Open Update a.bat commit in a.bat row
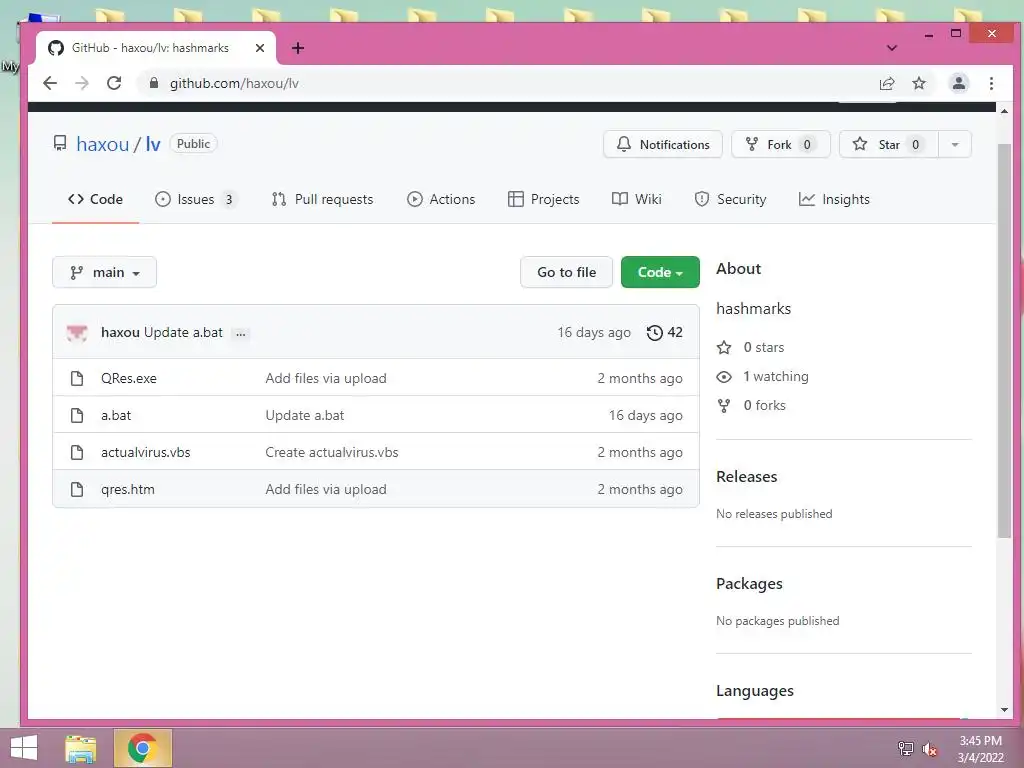The image size is (1024, 768). point(304,415)
